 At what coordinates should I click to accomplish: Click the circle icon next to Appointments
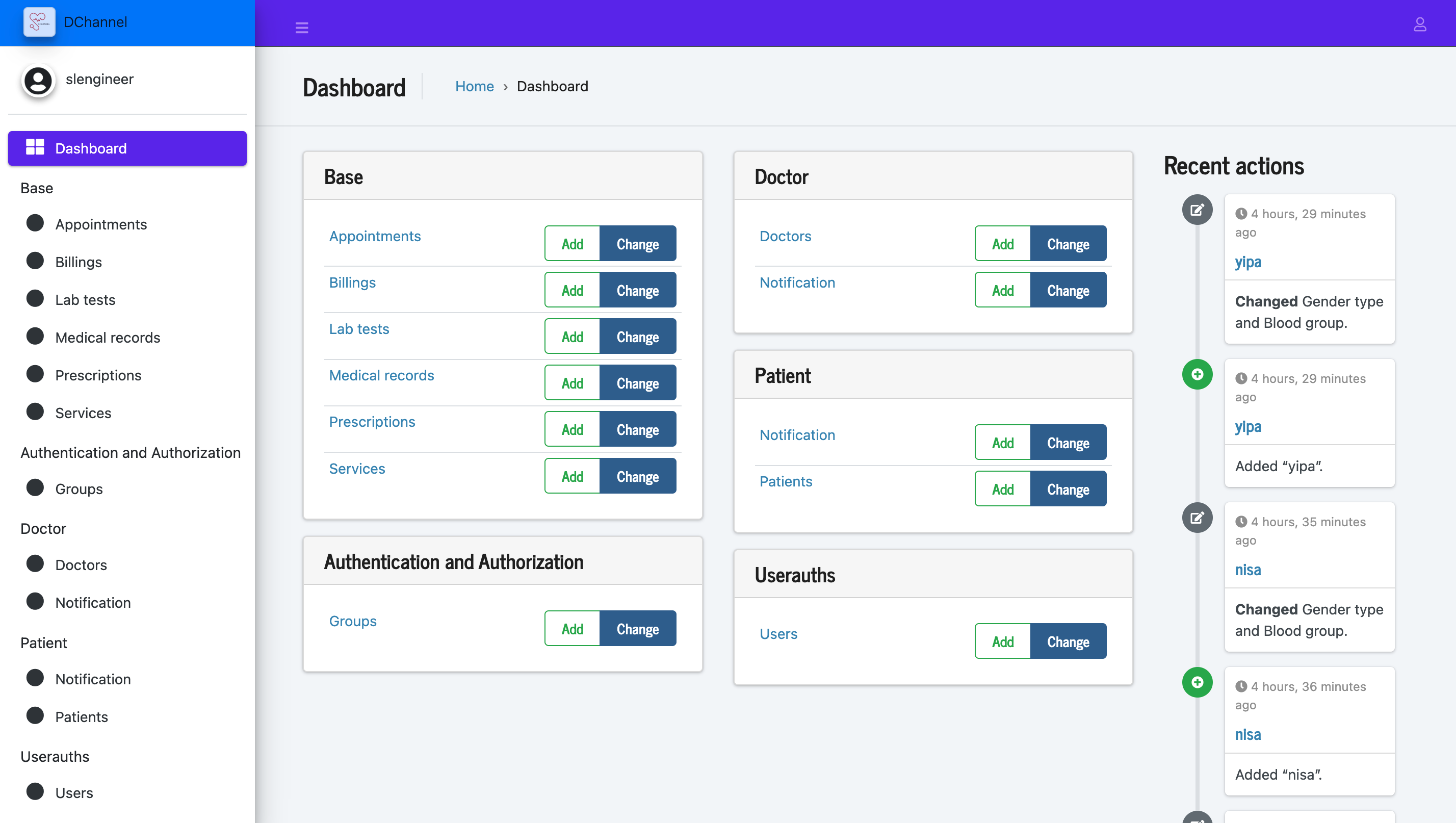(x=35, y=223)
